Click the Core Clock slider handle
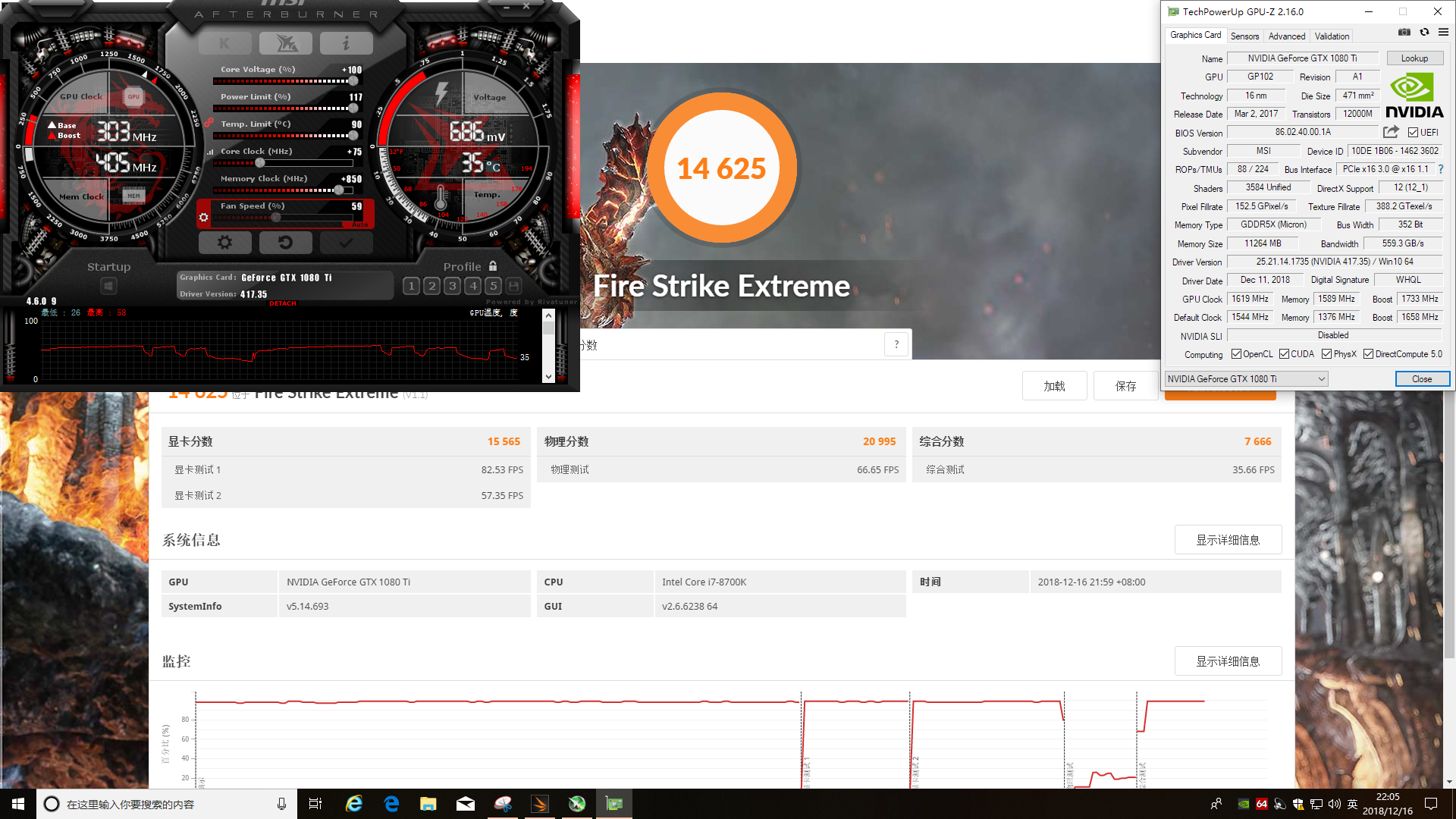1456x819 pixels. (260, 163)
